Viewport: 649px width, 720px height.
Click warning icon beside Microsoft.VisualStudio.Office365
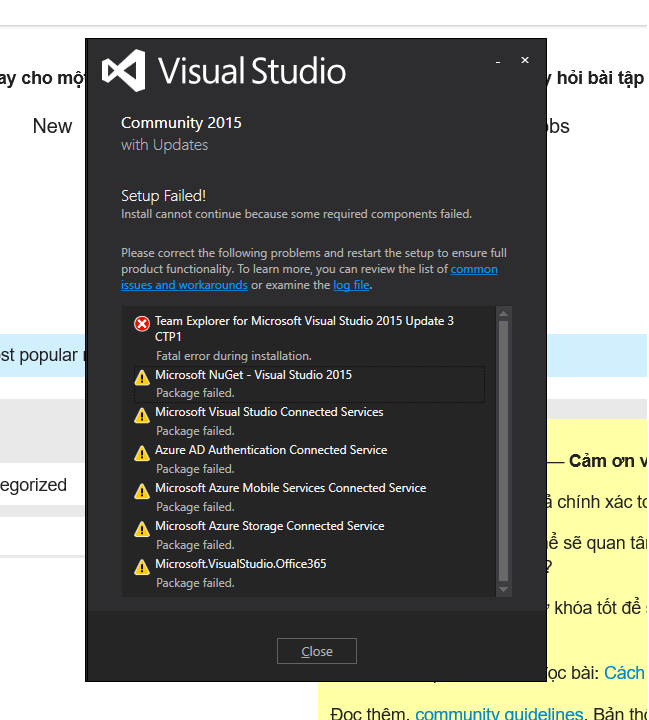pos(142,567)
